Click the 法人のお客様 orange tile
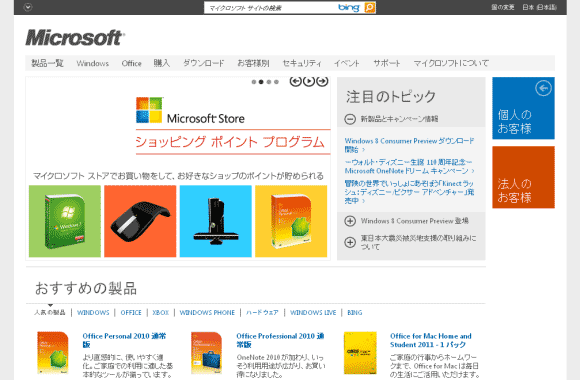The height and width of the screenshot is (380, 580). click(523, 177)
